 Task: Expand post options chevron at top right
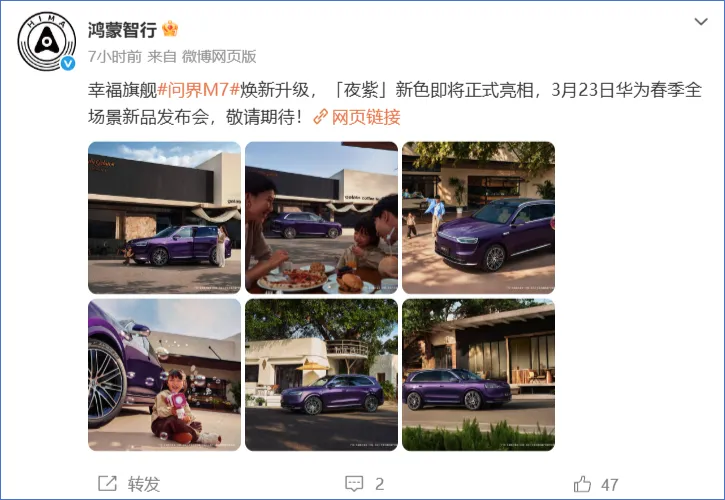701,21
